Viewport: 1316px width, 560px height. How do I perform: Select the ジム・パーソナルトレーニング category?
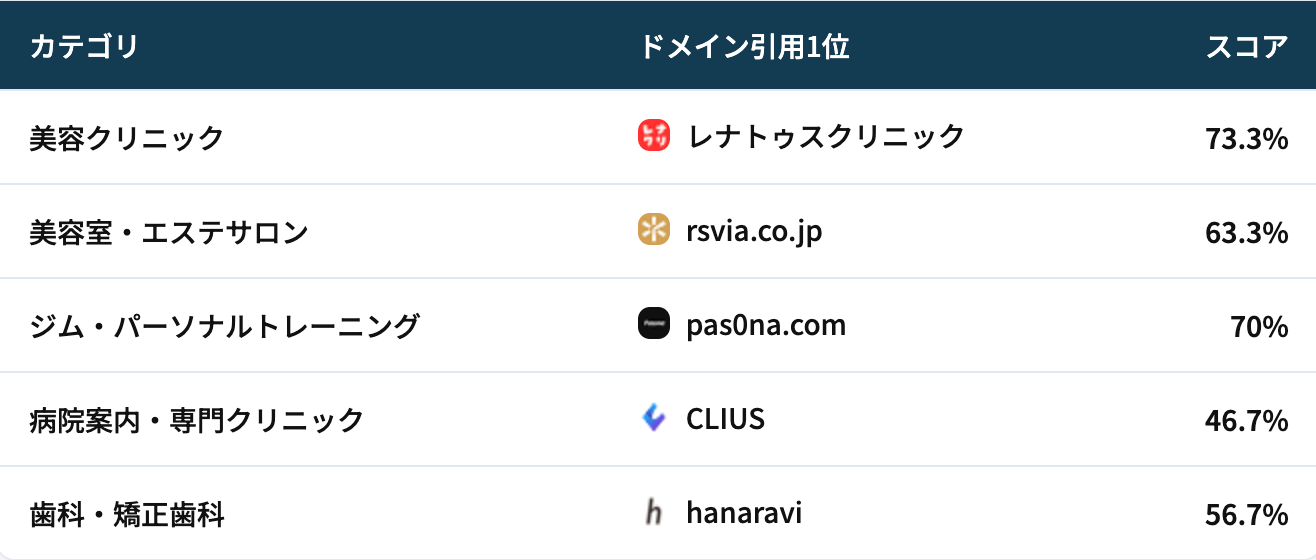[225, 326]
